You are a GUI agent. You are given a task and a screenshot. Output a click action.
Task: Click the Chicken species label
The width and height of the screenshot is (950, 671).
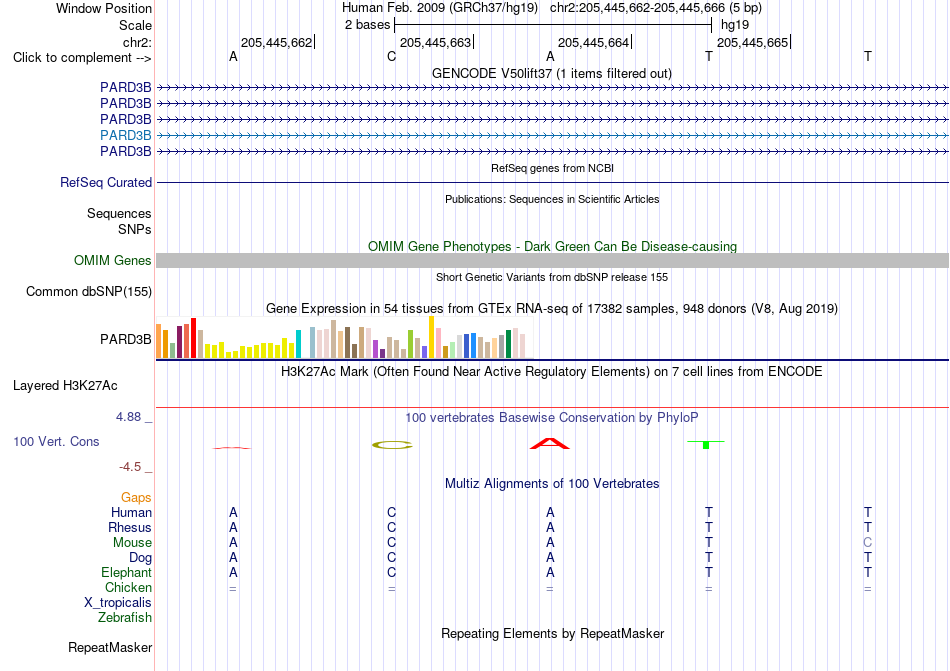pos(128,587)
